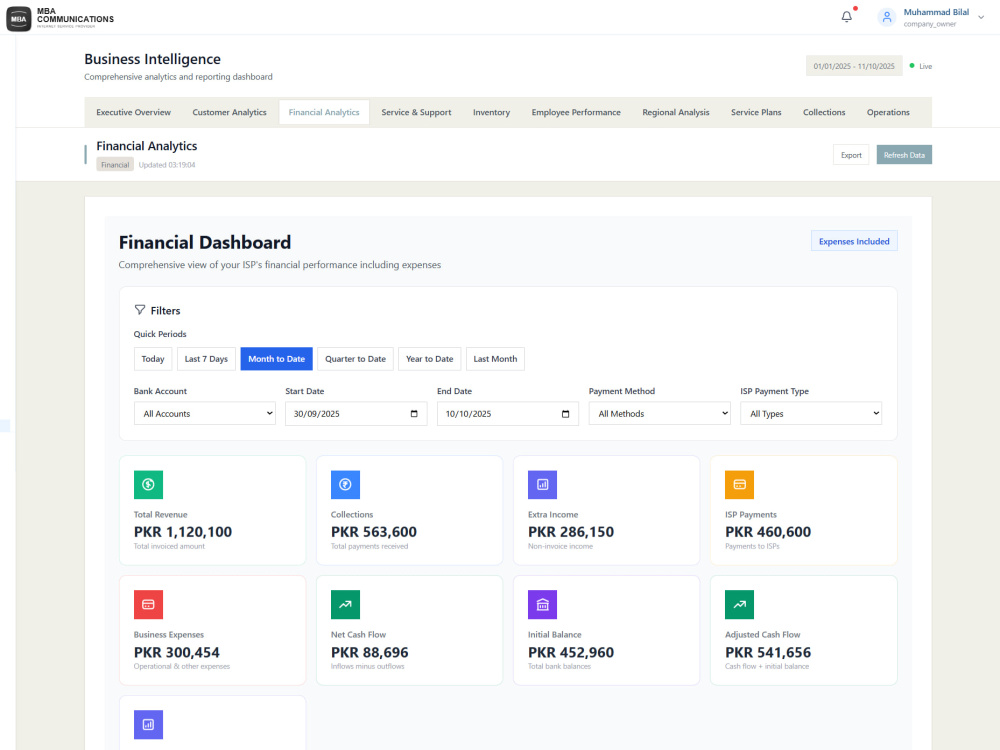Select the Last 7 Days period
Image resolution: width=1000 pixels, height=750 pixels.
tap(206, 359)
